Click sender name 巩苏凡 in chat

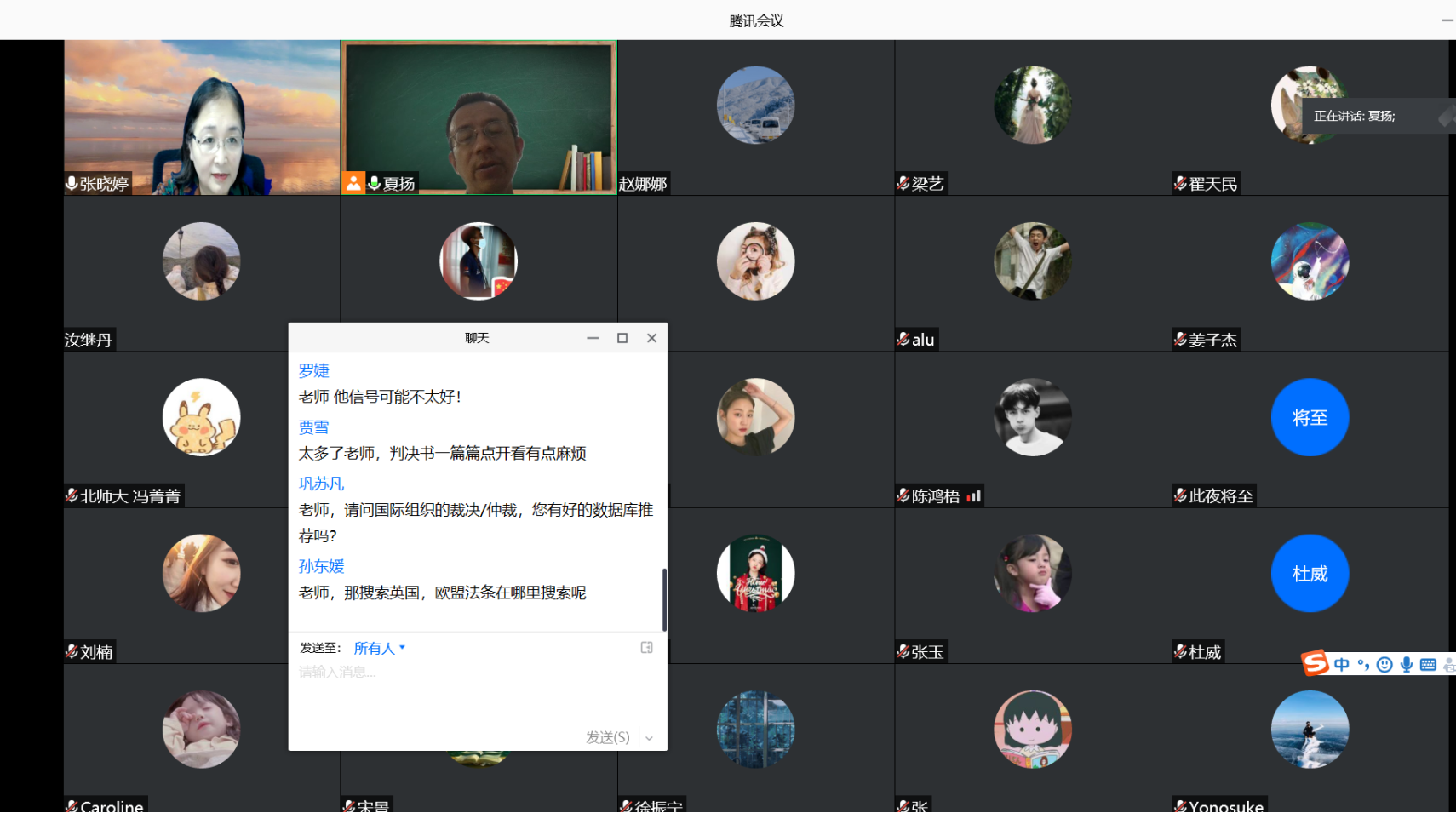tap(321, 484)
